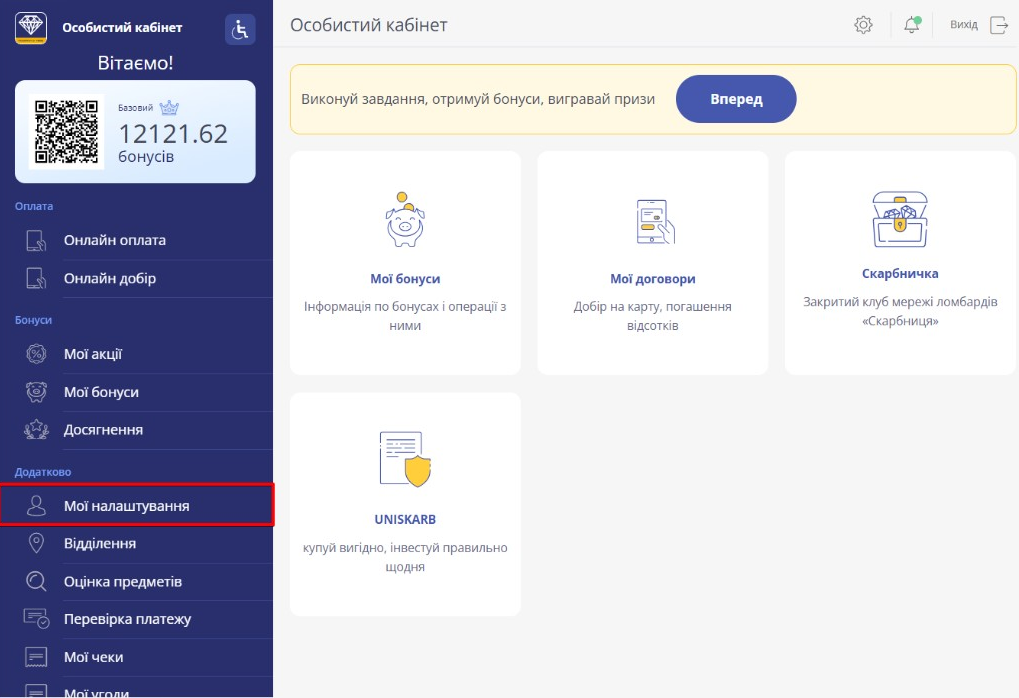Click the laurel icon for Досягнення
This screenshot has width=1019, height=698.
36,430
